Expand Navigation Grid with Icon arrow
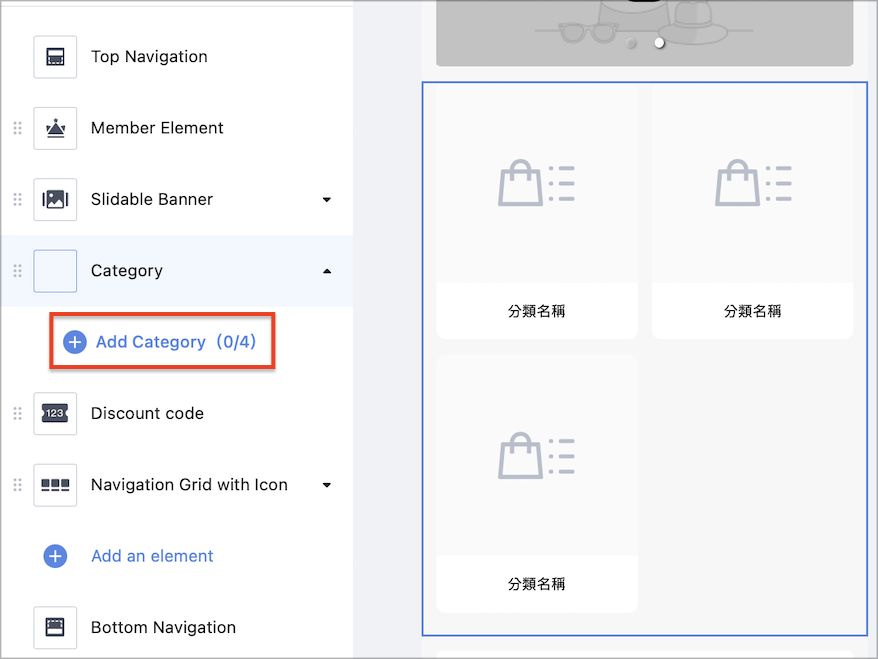Image resolution: width=878 pixels, height=659 pixels. [x=327, y=485]
